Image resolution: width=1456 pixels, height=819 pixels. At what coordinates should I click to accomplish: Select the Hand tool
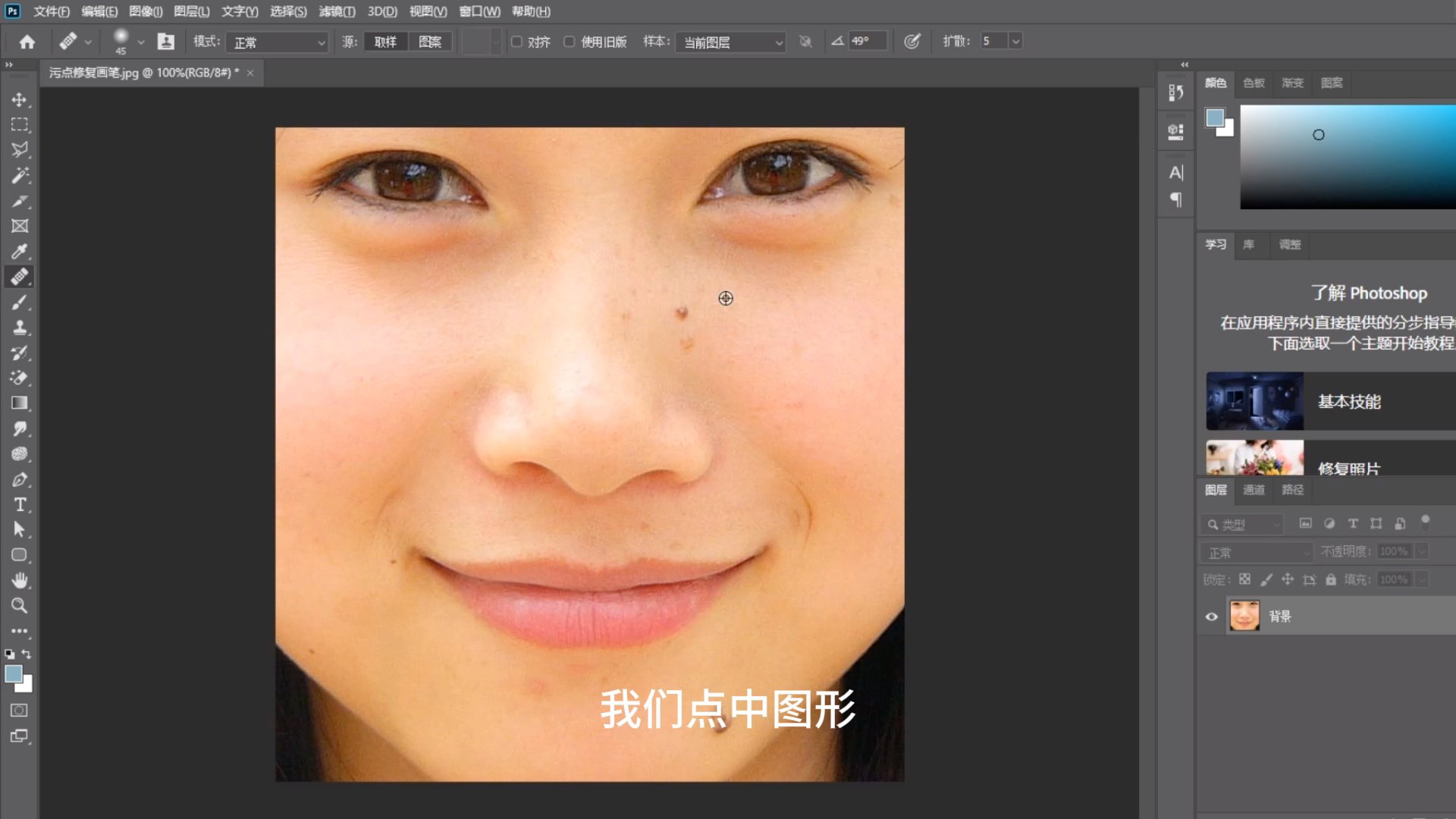[19, 580]
